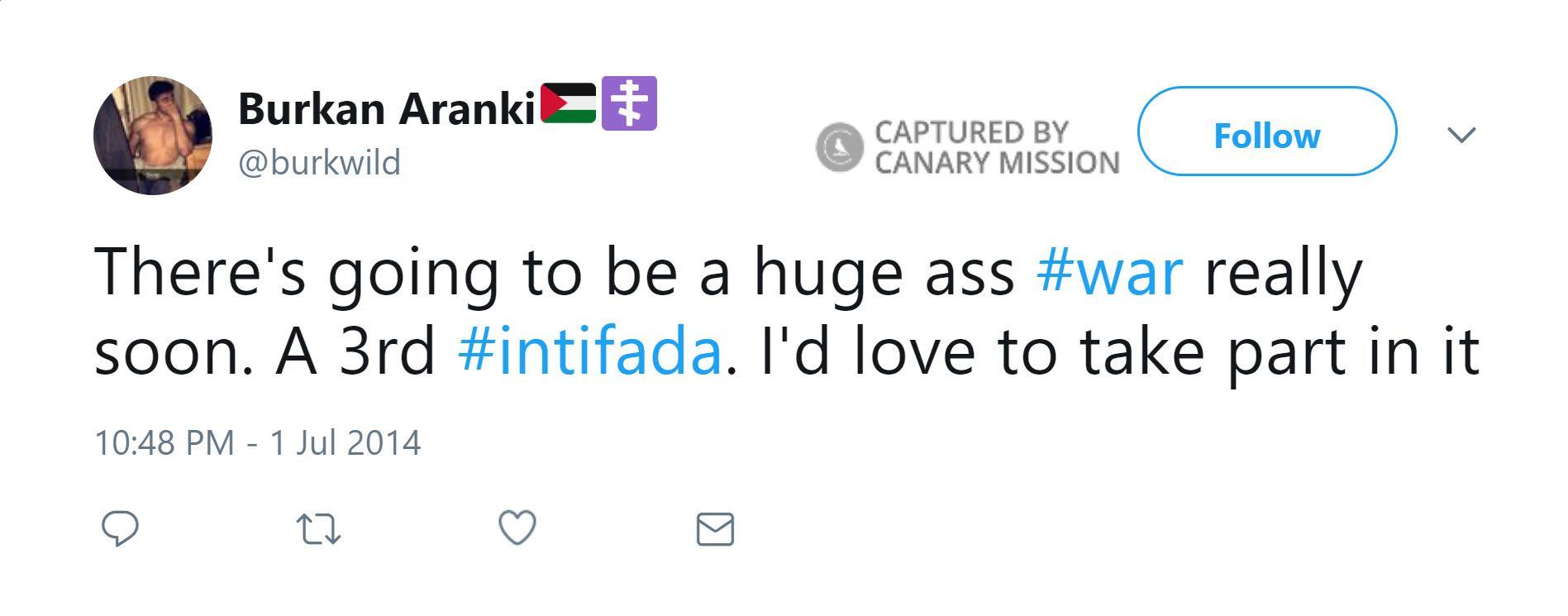The width and height of the screenshot is (1568, 616).
Task: Send tweet via the envelope message icon
Action: click(715, 529)
